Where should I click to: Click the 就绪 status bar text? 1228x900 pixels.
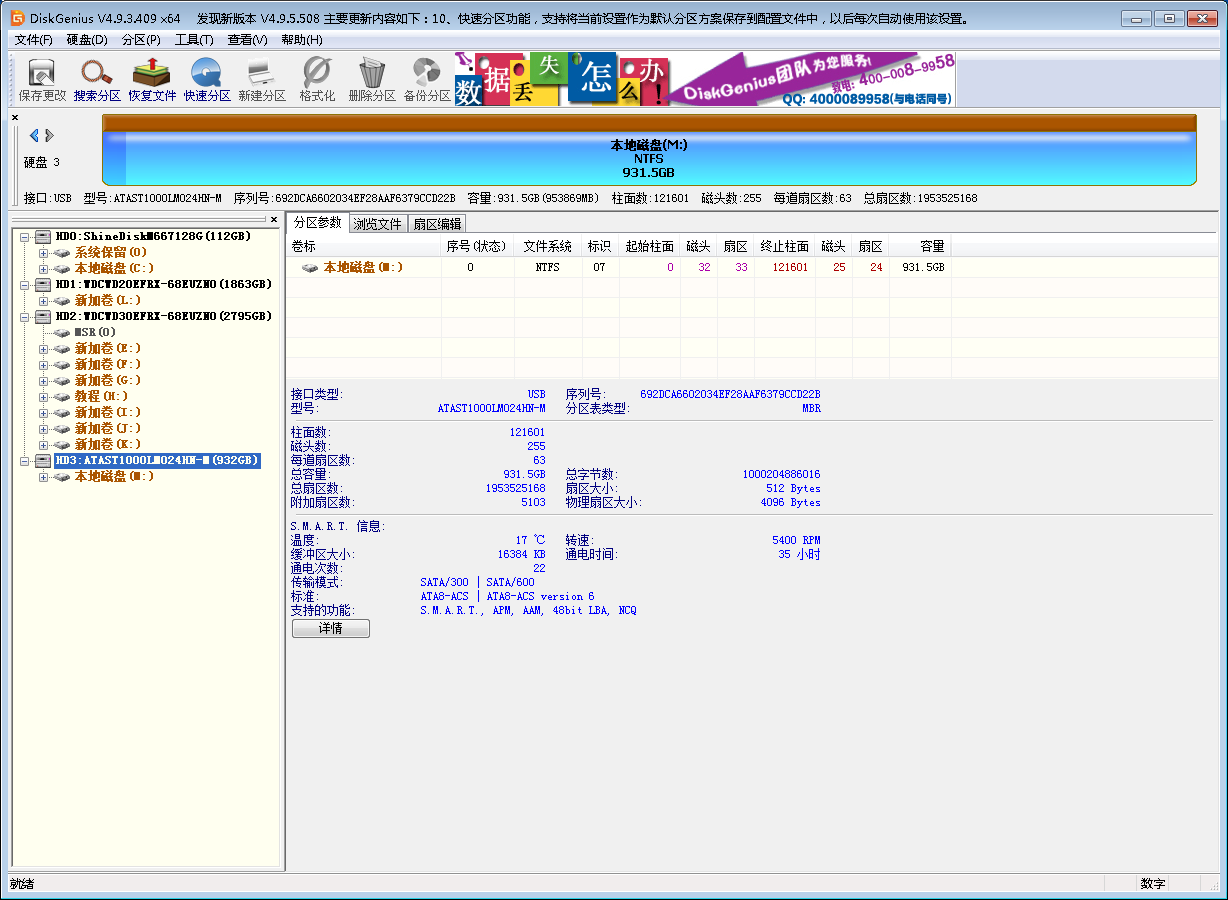pyautogui.click(x=22, y=884)
